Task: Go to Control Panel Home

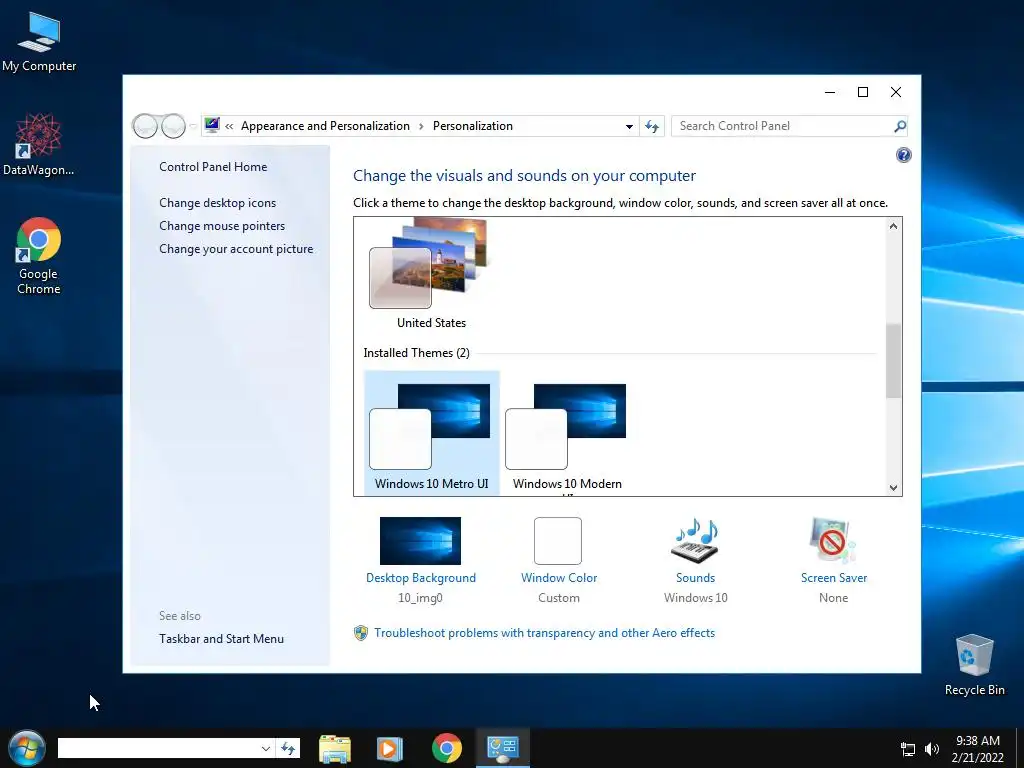Action: click(x=213, y=167)
